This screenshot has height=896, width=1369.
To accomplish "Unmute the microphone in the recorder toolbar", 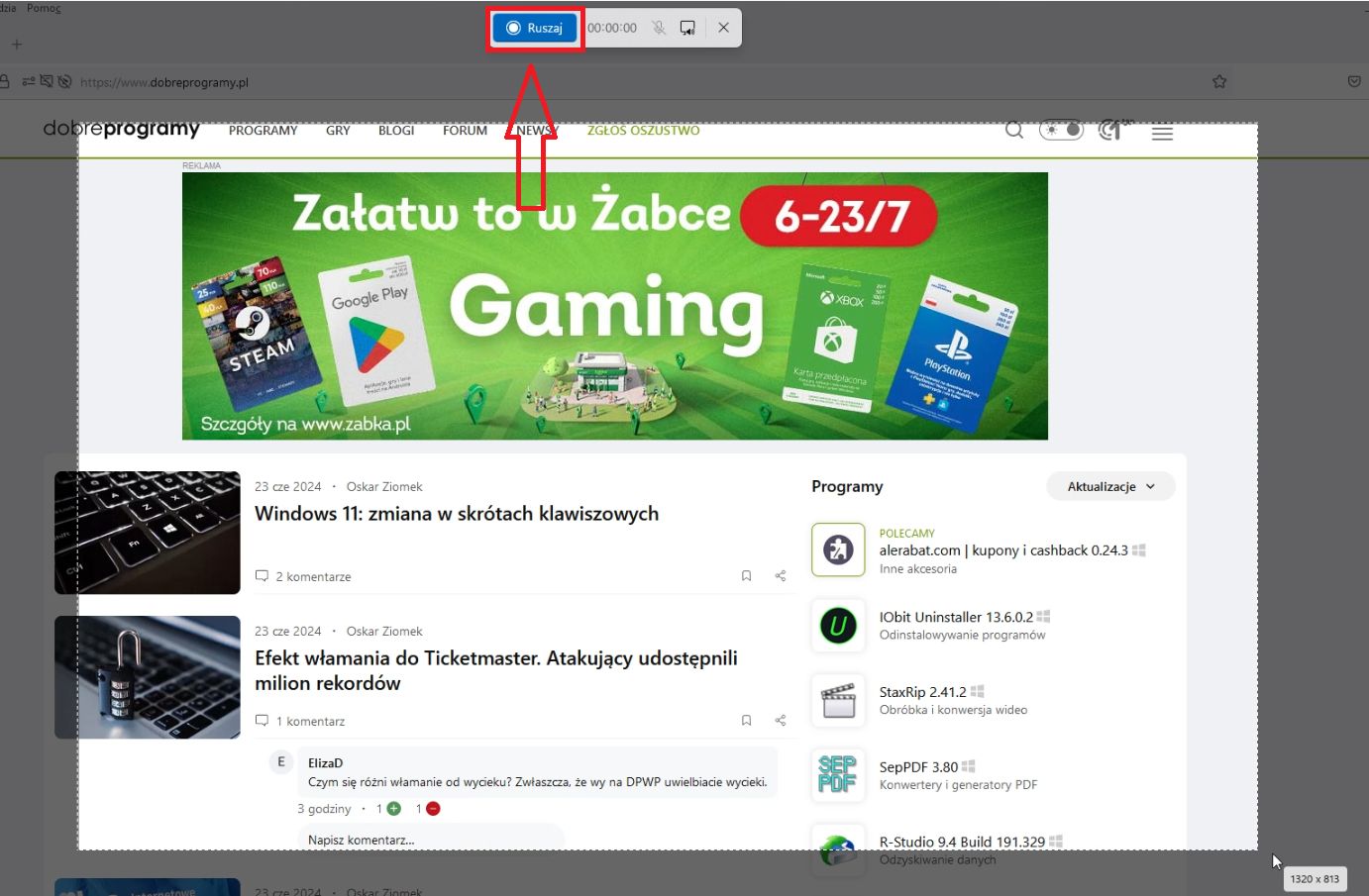I will (x=659, y=28).
